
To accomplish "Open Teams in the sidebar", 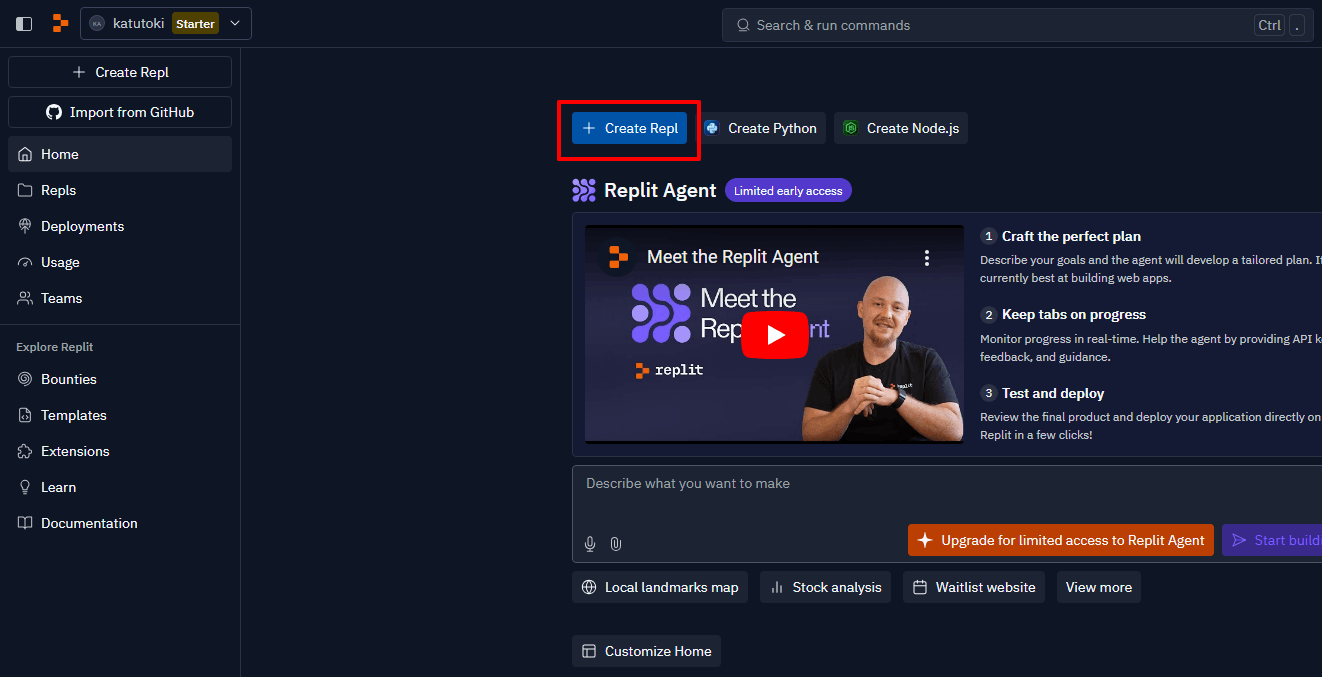I will click(120, 298).
